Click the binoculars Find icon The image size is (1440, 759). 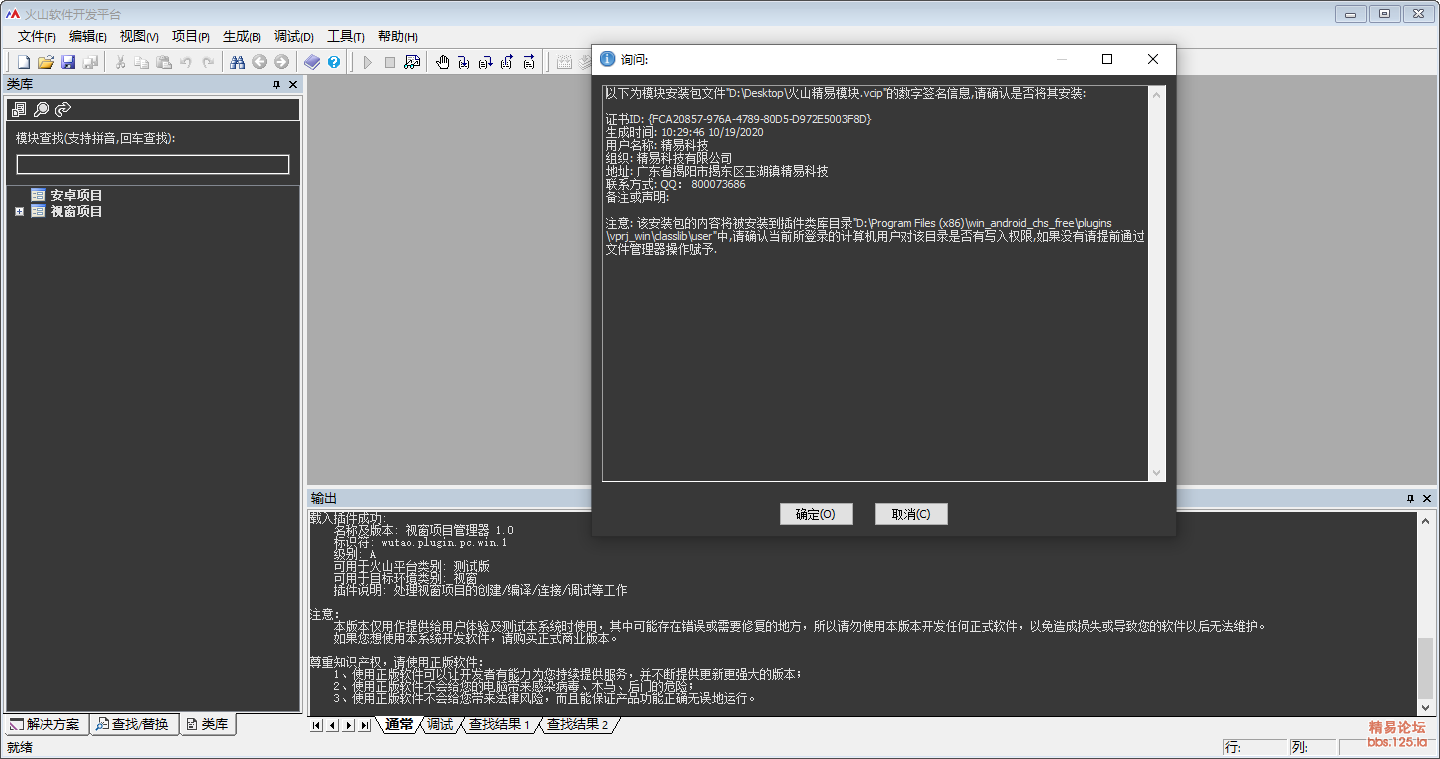(238, 62)
